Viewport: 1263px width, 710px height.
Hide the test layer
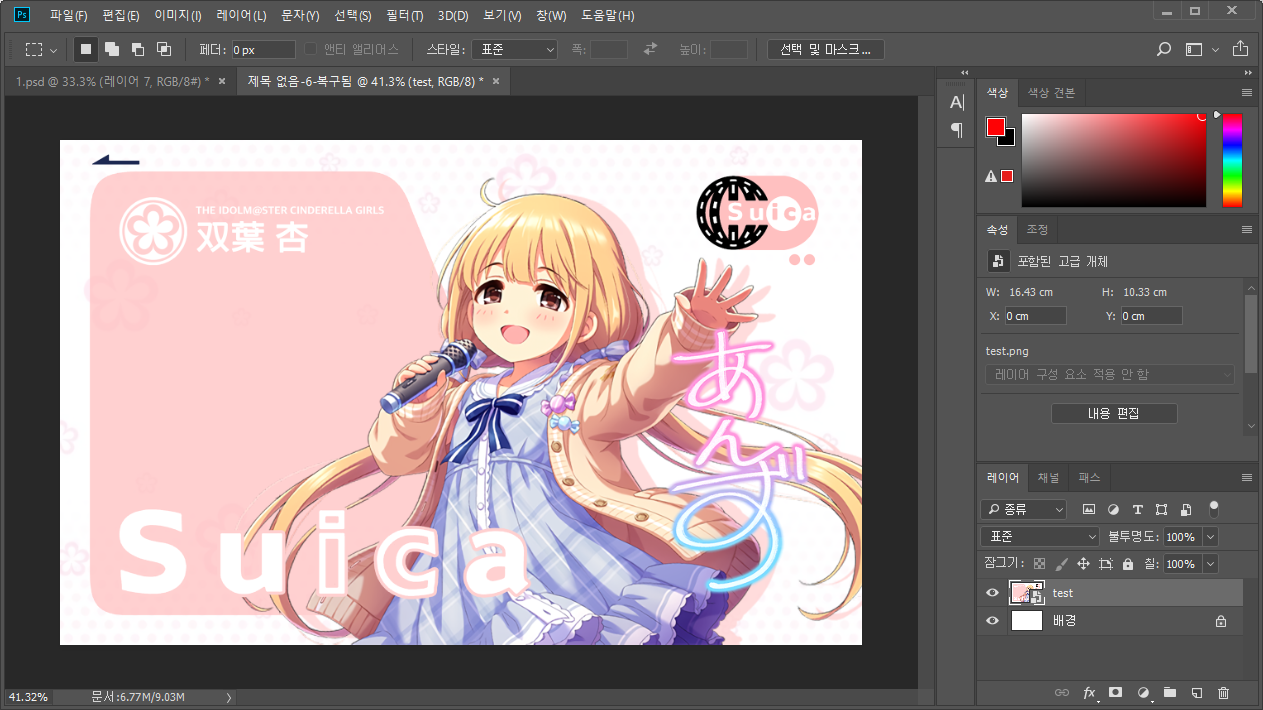(x=992, y=593)
